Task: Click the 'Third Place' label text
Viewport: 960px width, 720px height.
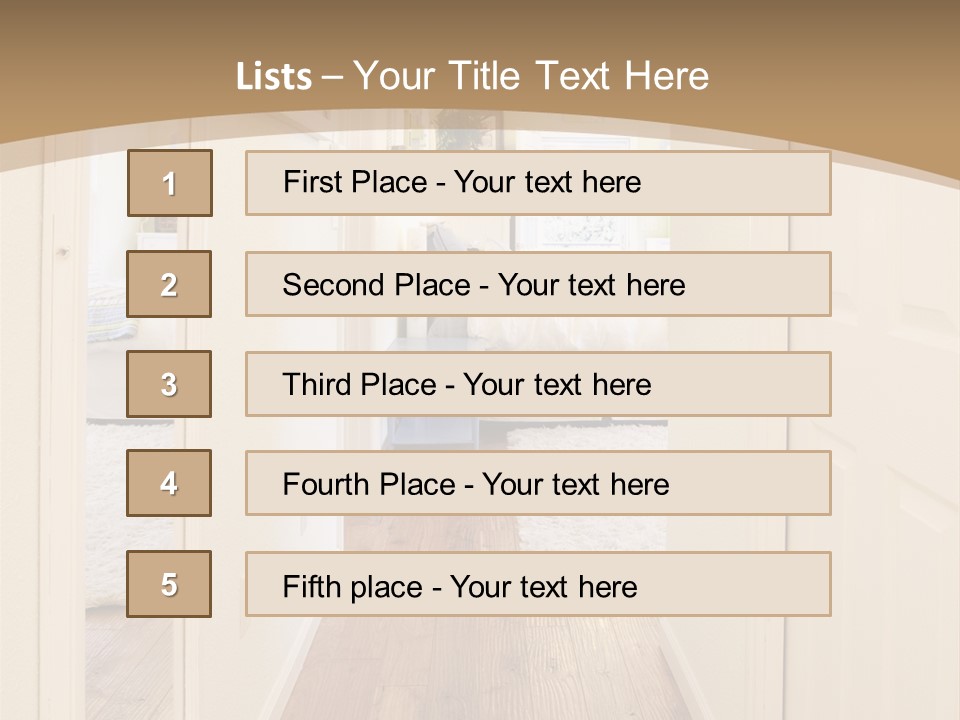Action: (x=360, y=384)
